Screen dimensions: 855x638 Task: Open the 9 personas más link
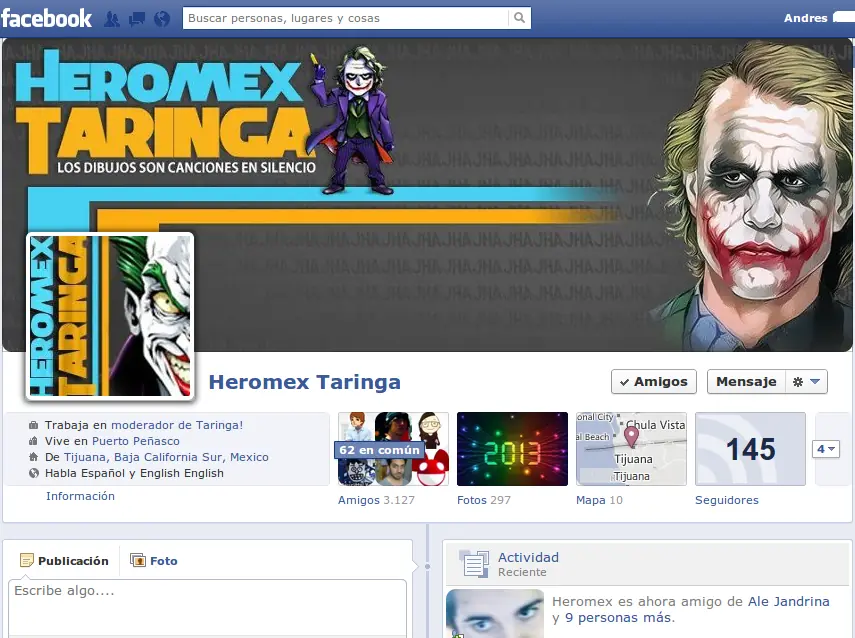tap(619, 617)
